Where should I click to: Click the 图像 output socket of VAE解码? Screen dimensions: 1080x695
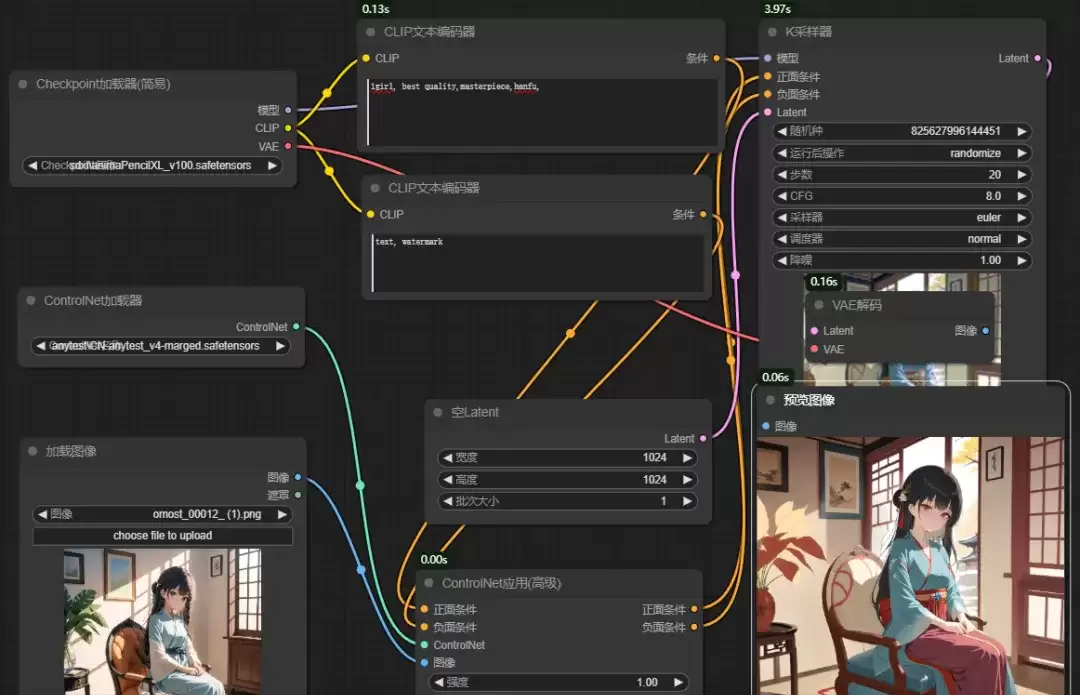[986, 331]
